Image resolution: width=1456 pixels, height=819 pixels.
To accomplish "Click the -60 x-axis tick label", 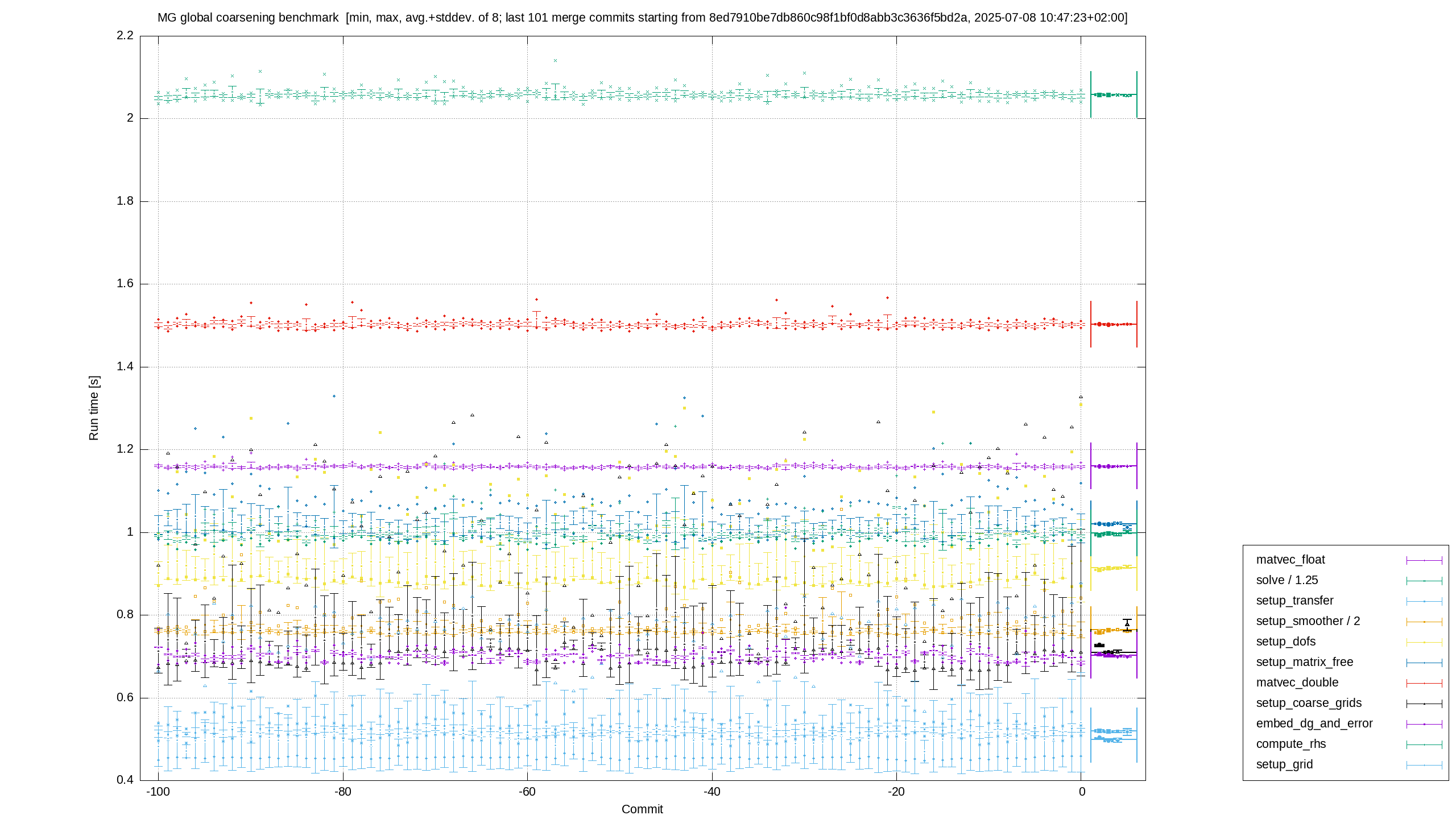I will pyautogui.click(x=527, y=792).
